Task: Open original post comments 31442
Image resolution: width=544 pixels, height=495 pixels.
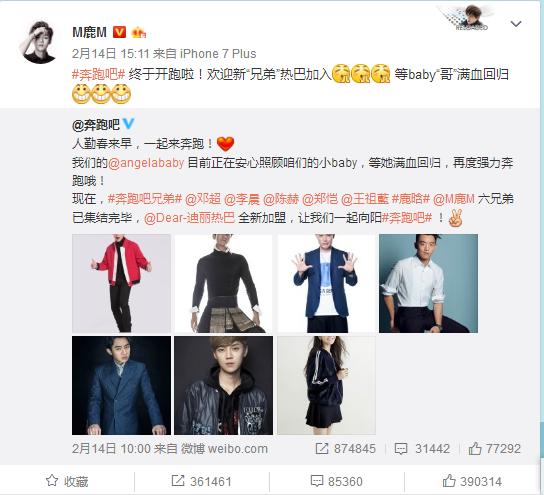Action: click(401, 449)
